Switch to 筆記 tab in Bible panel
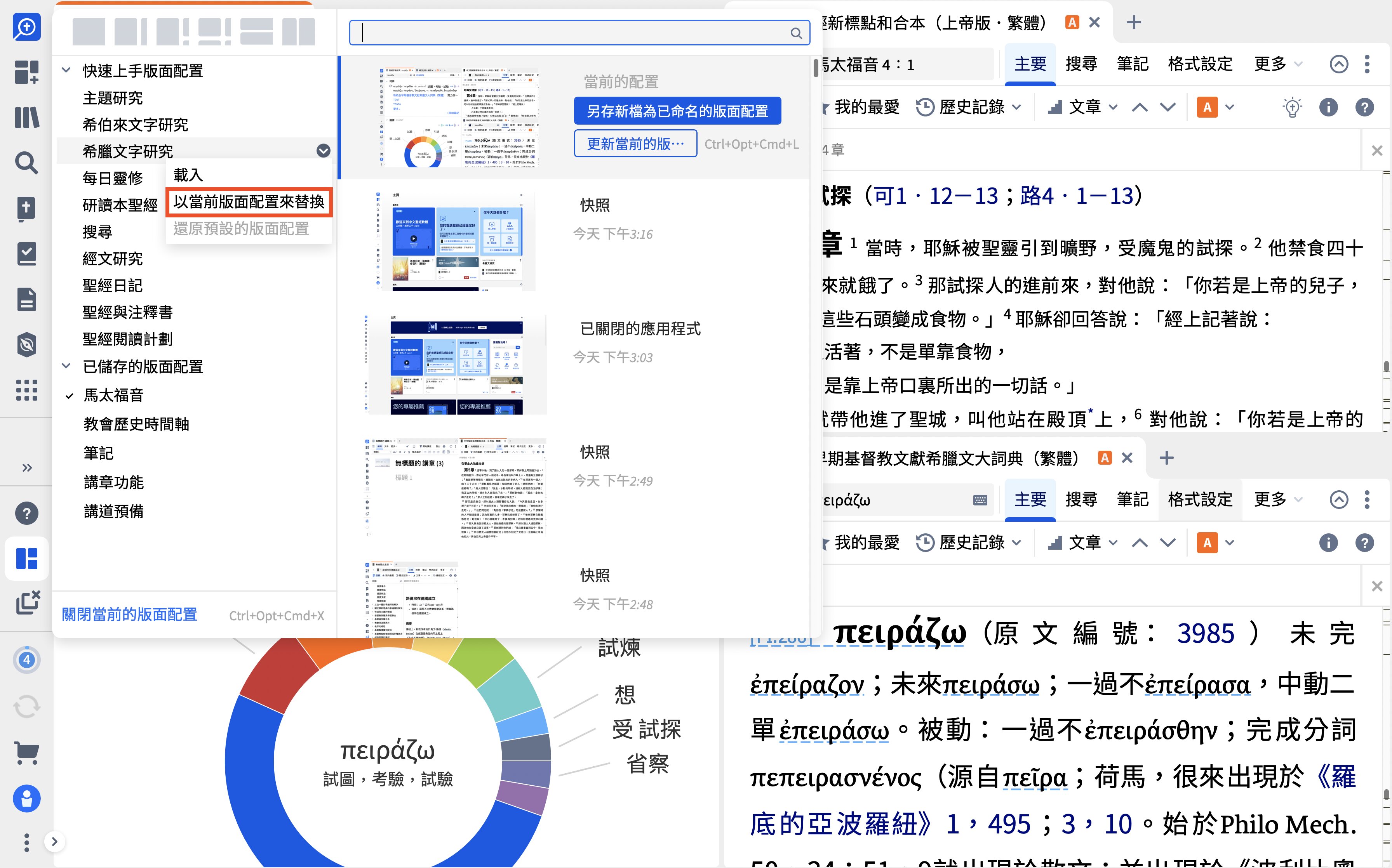The image size is (1392, 868). click(1133, 64)
